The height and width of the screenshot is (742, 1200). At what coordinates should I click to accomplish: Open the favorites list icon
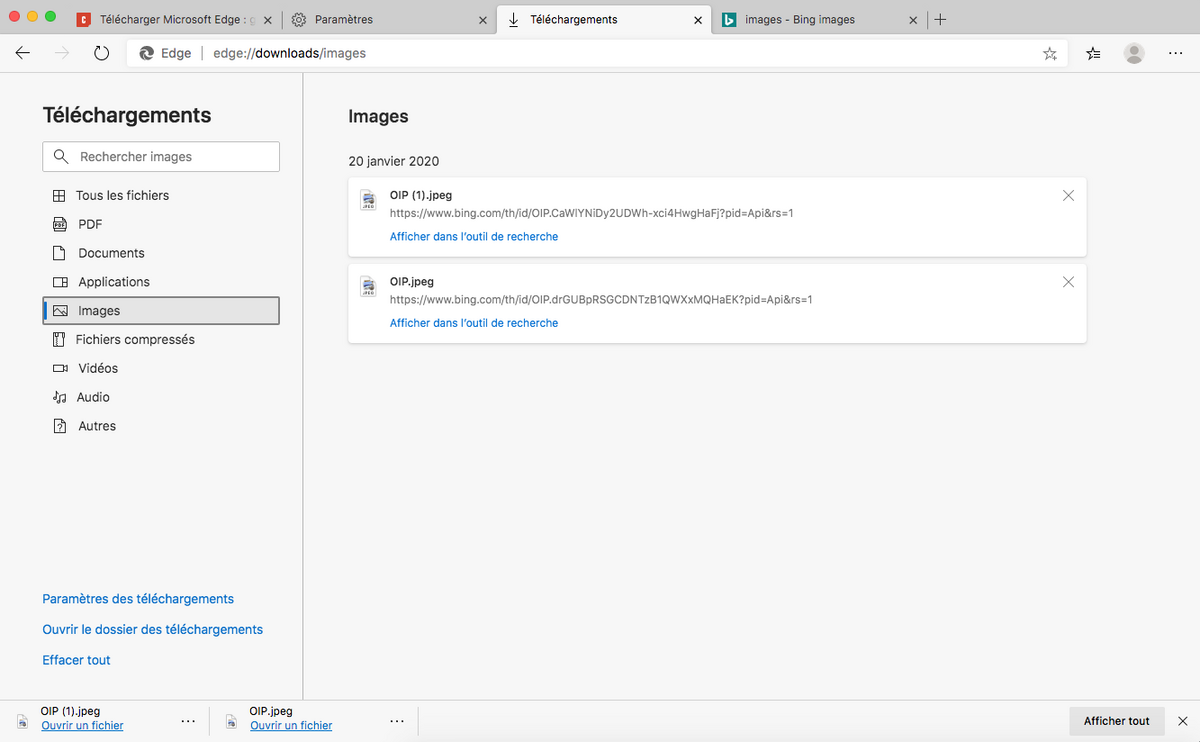[x=1094, y=54]
